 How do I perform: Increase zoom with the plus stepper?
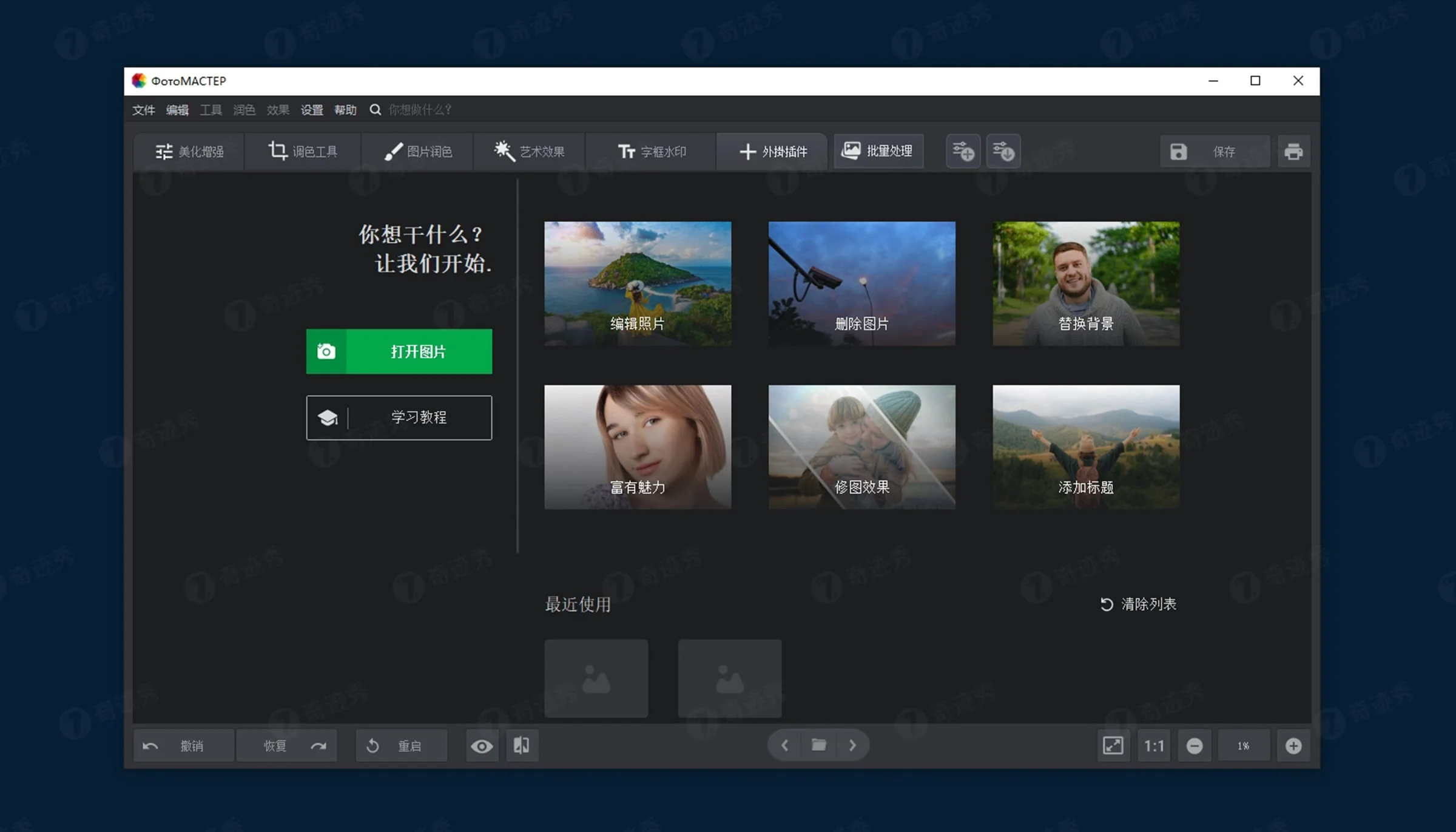(1294, 745)
